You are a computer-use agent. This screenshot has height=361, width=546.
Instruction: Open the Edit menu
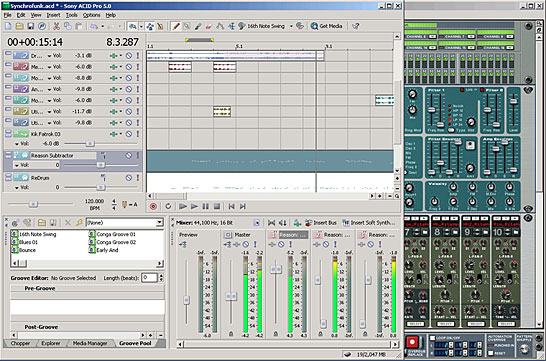(21, 15)
